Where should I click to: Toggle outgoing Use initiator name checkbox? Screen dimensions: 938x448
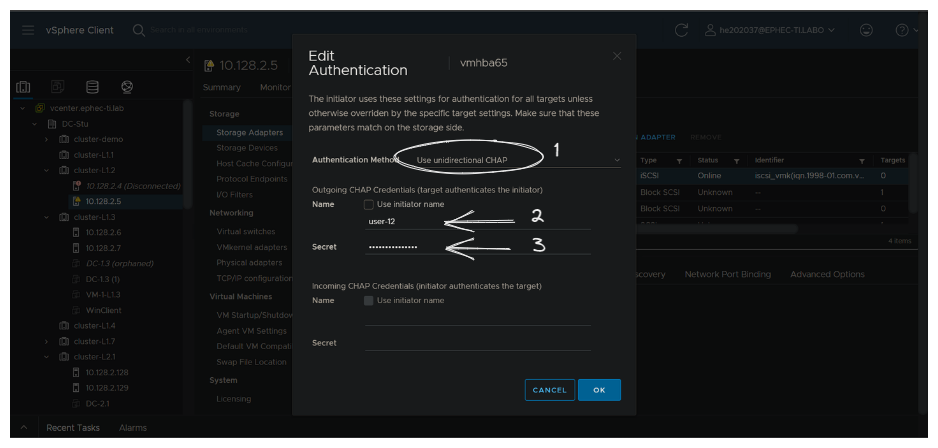click(x=368, y=204)
